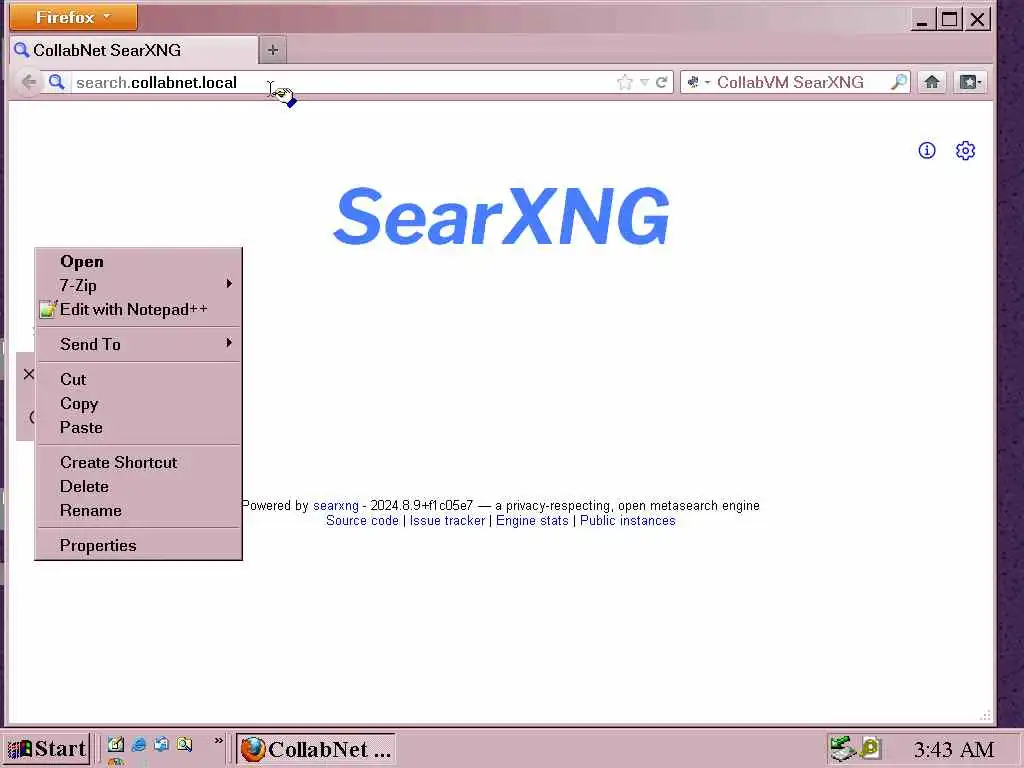Expand the 7-Zip submenu
Image resolution: width=1024 pixels, height=768 pixels.
pos(138,285)
